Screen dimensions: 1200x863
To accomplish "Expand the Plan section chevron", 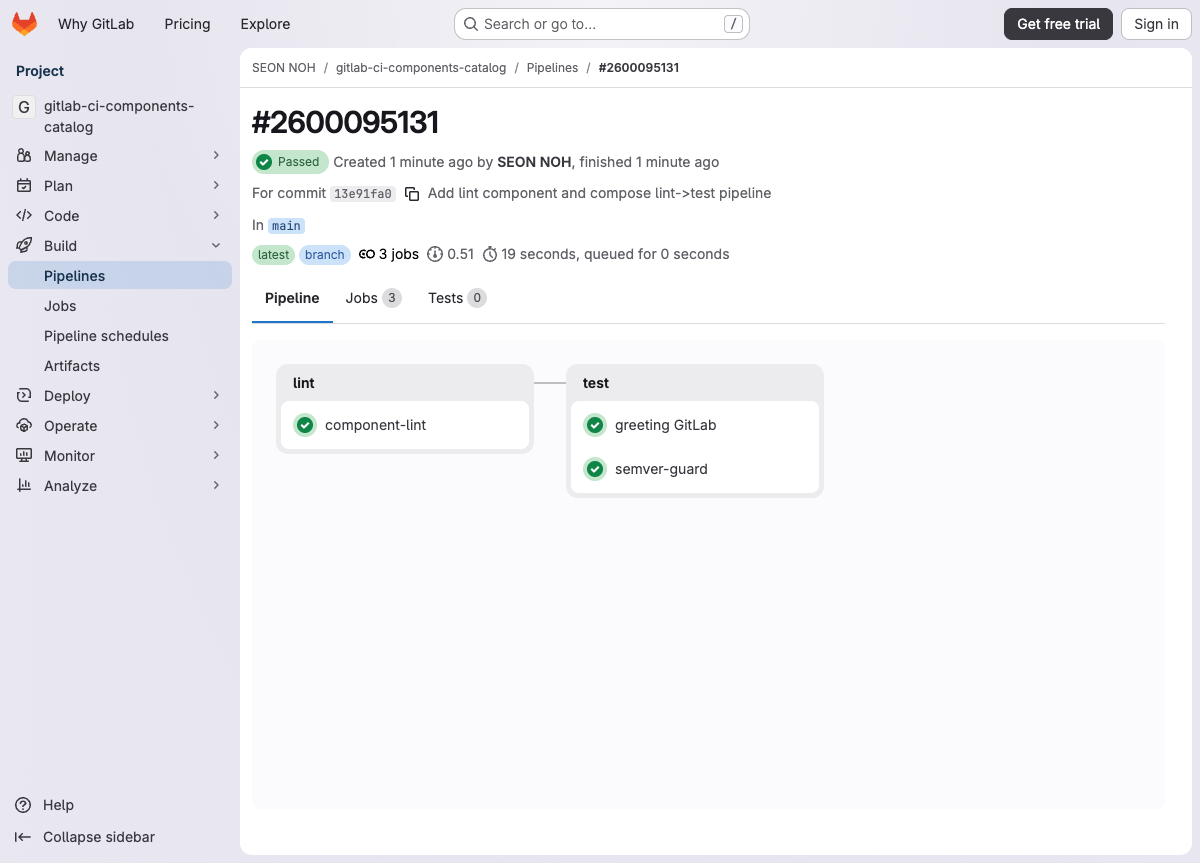I will 216,186.
